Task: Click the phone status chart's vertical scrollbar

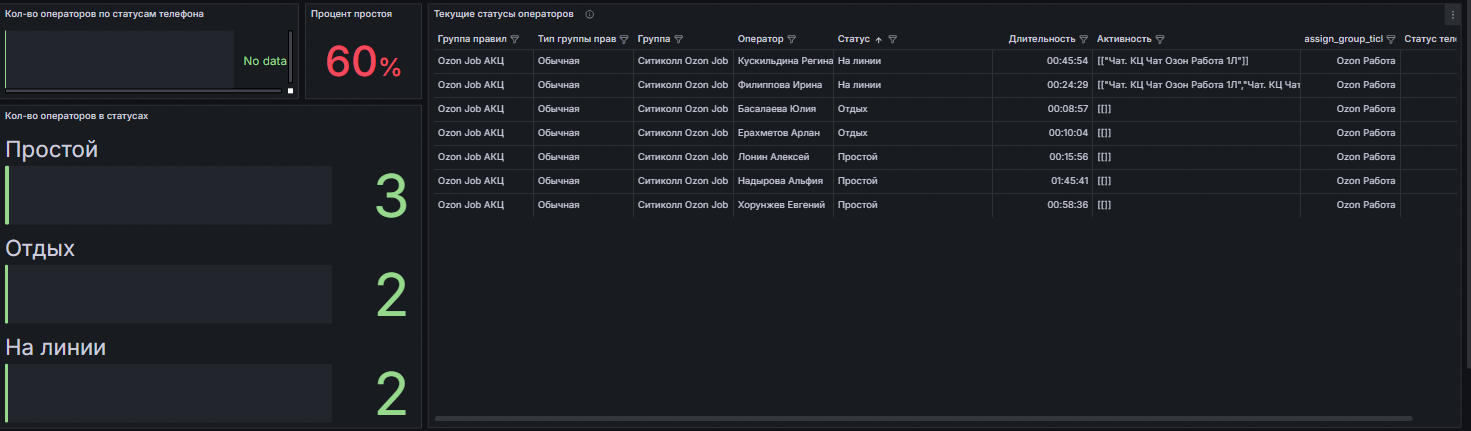Action: click(x=291, y=58)
